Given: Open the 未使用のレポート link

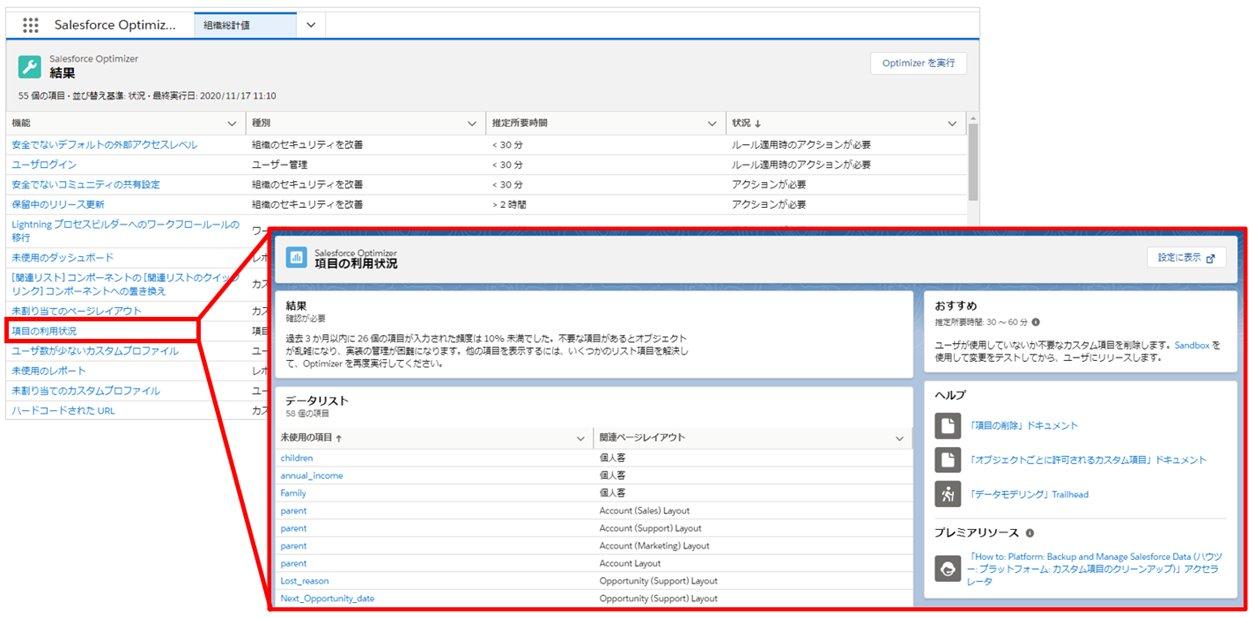Looking at the screenshot, I should tap(49, 371).
